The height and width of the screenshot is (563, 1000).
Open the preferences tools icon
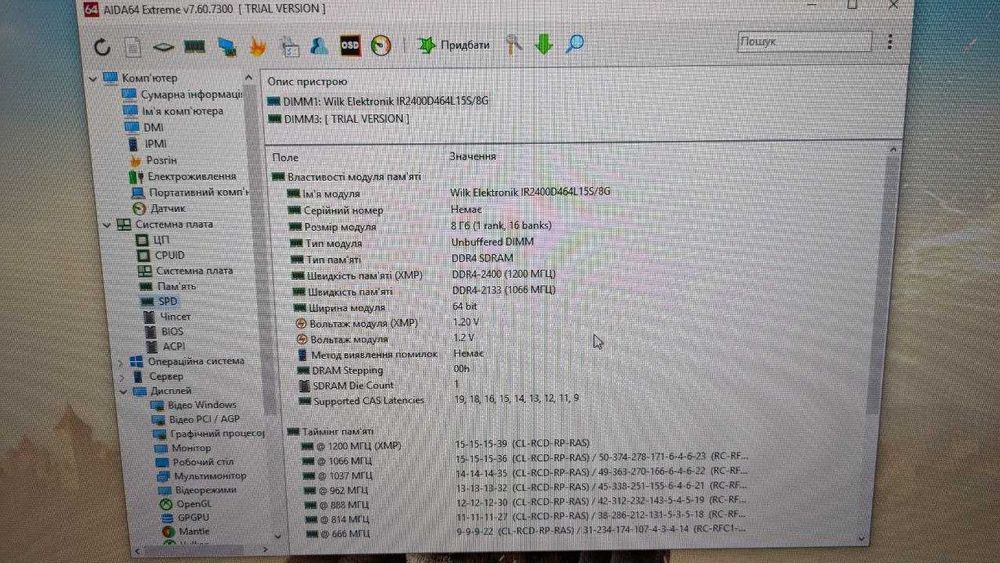tap(514, 44)
